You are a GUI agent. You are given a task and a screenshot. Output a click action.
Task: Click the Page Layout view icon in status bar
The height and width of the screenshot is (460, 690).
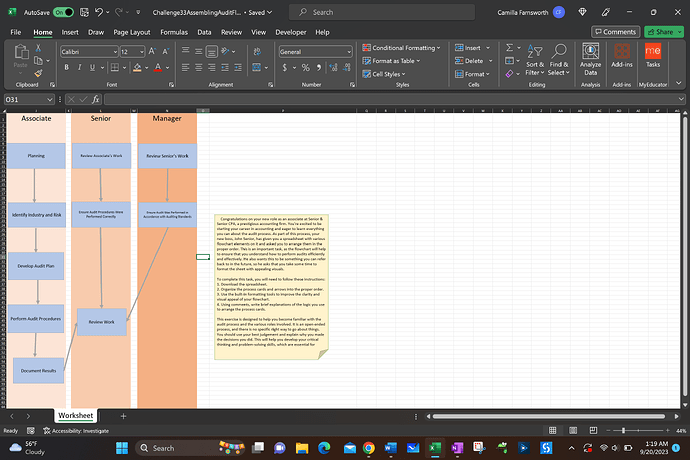(573, 430)
